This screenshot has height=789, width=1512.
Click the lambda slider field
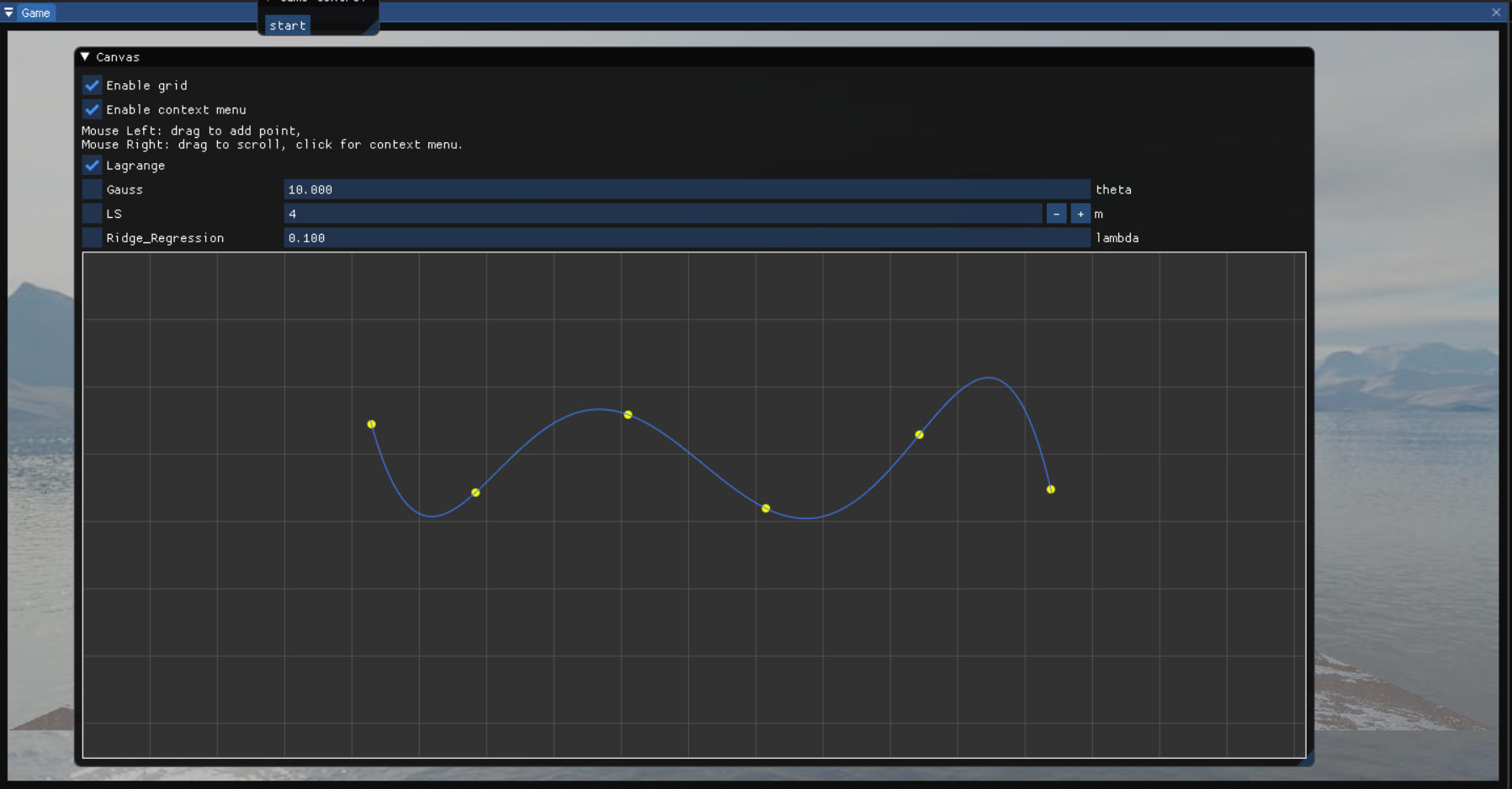click(x=687, y=238)
